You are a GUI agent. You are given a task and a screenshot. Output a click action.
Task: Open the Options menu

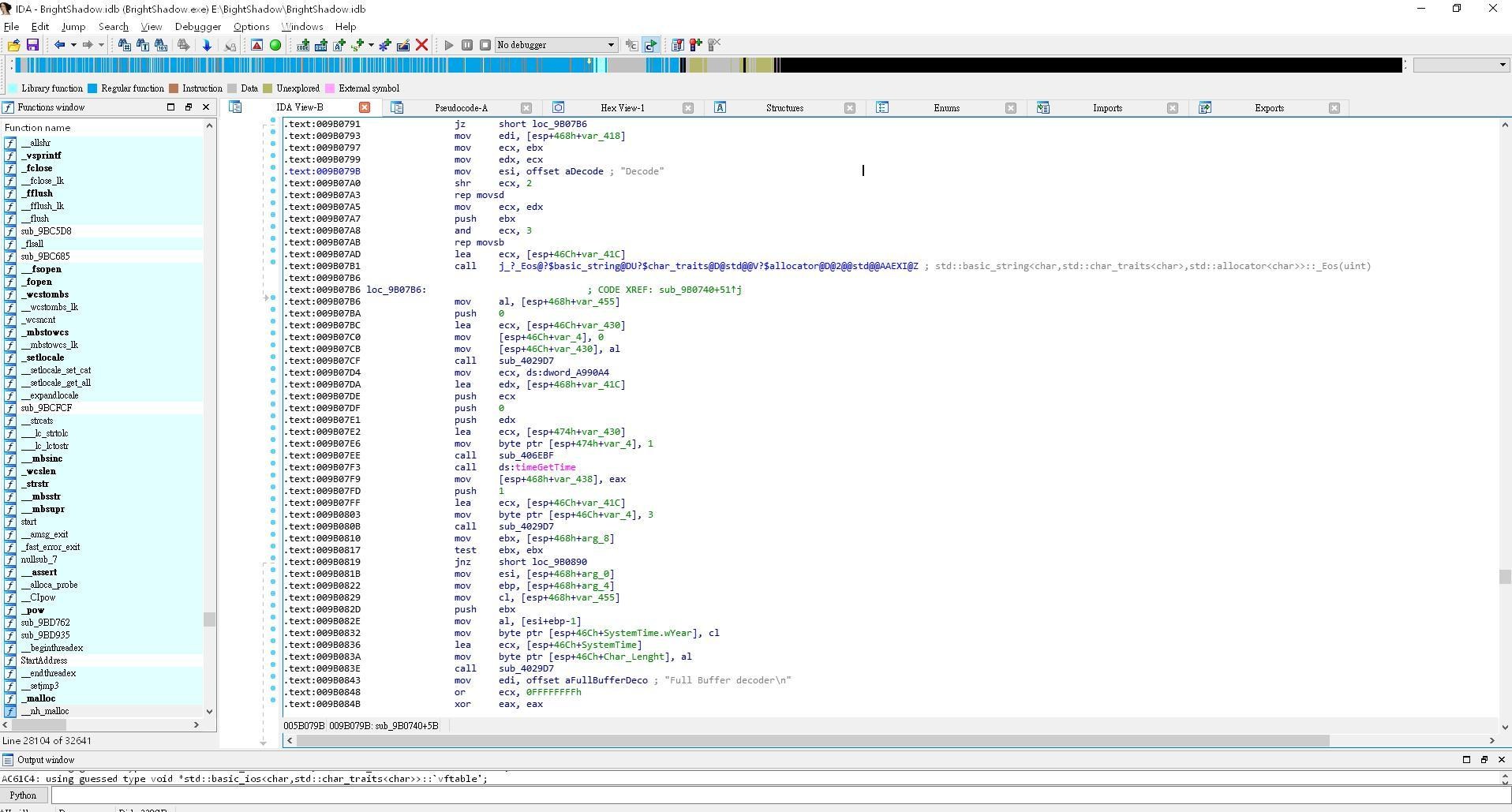[x=252, y=27]
